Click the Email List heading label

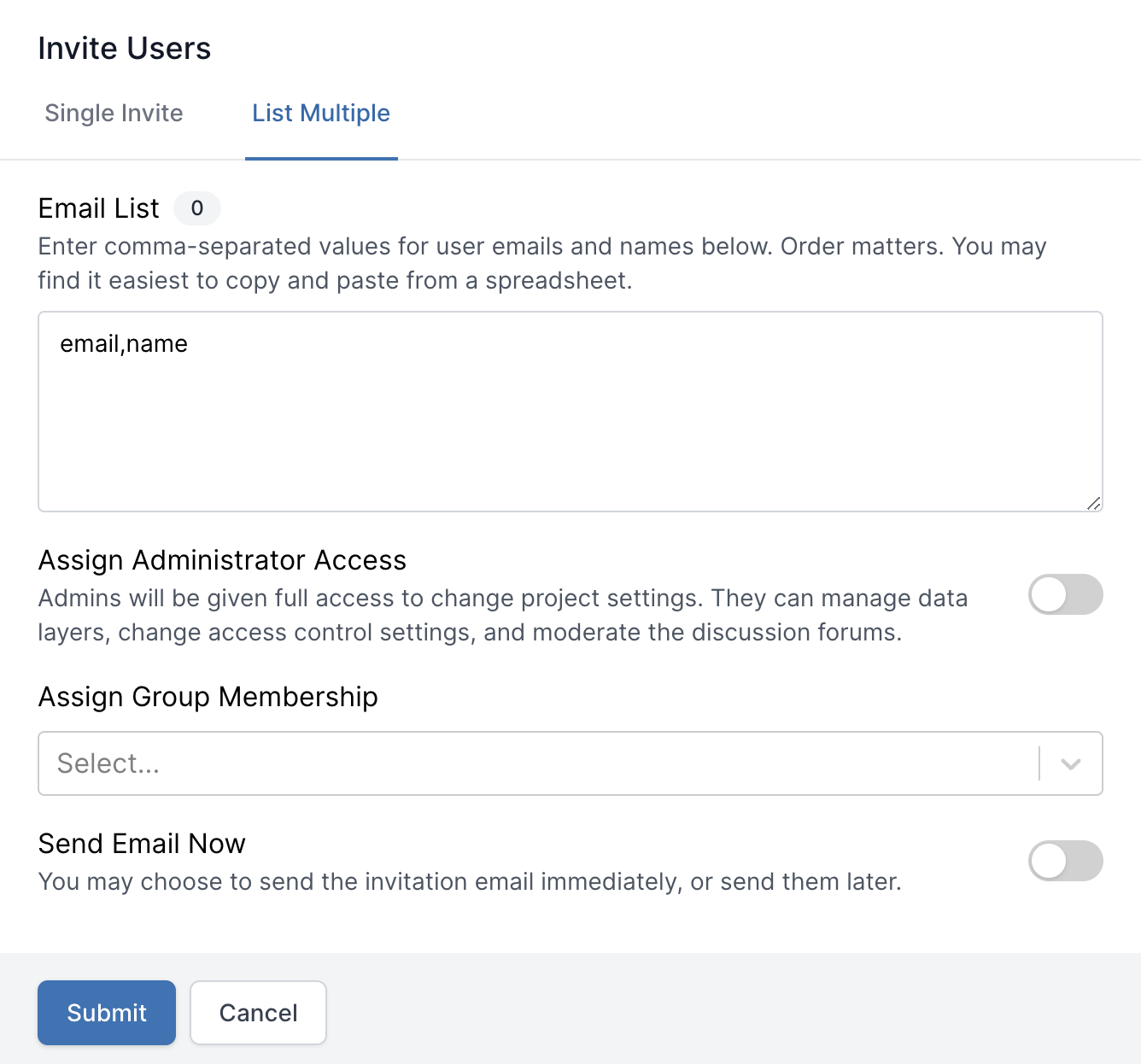click(98, 208)
